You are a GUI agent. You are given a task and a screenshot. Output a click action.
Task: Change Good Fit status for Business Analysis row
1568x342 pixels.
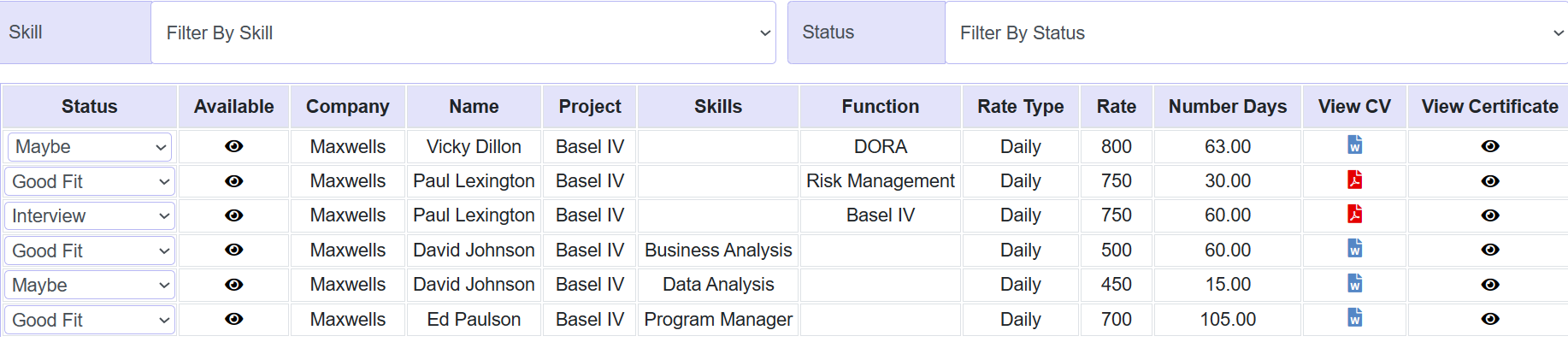click(x=90, y=251)
